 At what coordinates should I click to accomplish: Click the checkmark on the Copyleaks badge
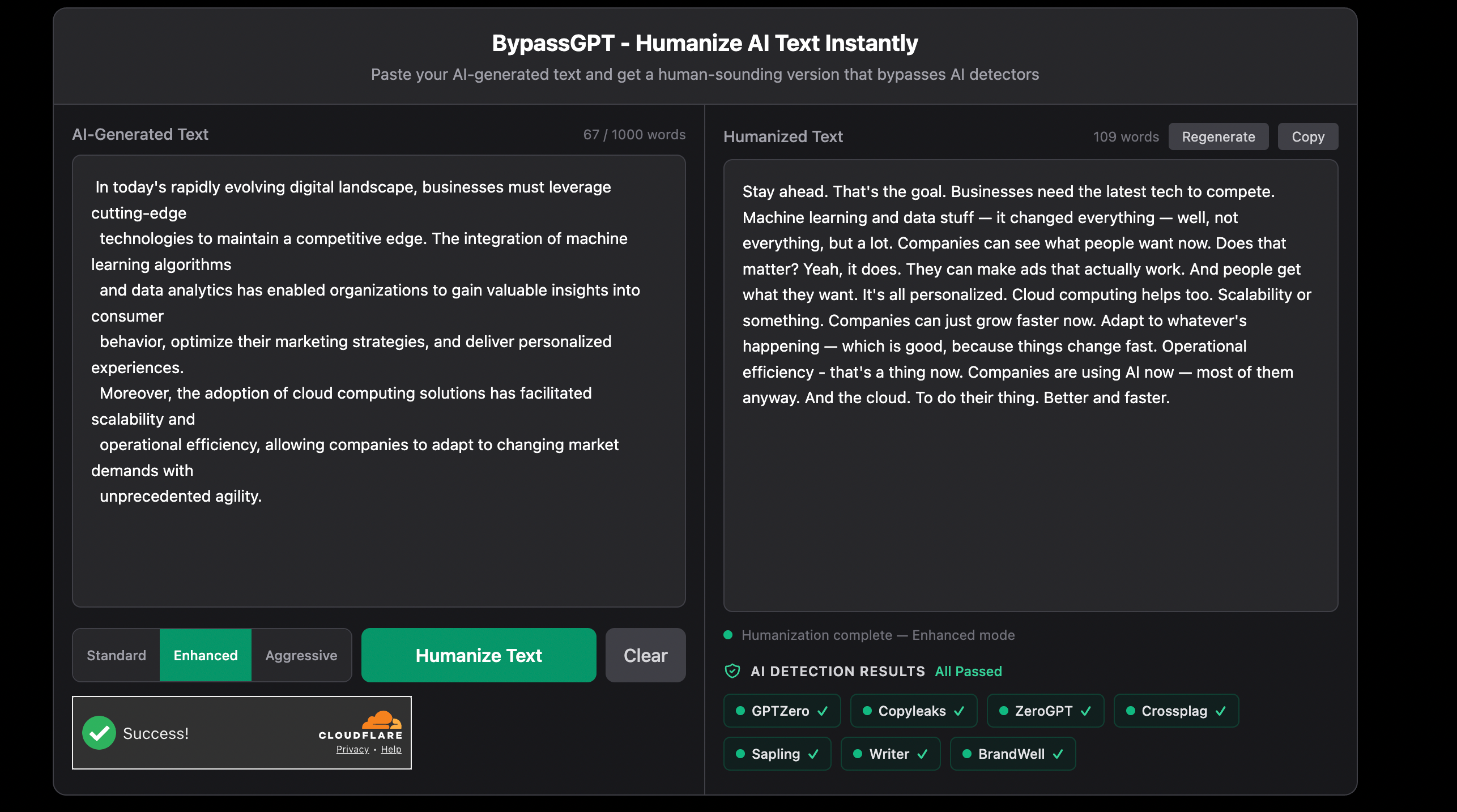pyautogui.click(x=960, y=711)
